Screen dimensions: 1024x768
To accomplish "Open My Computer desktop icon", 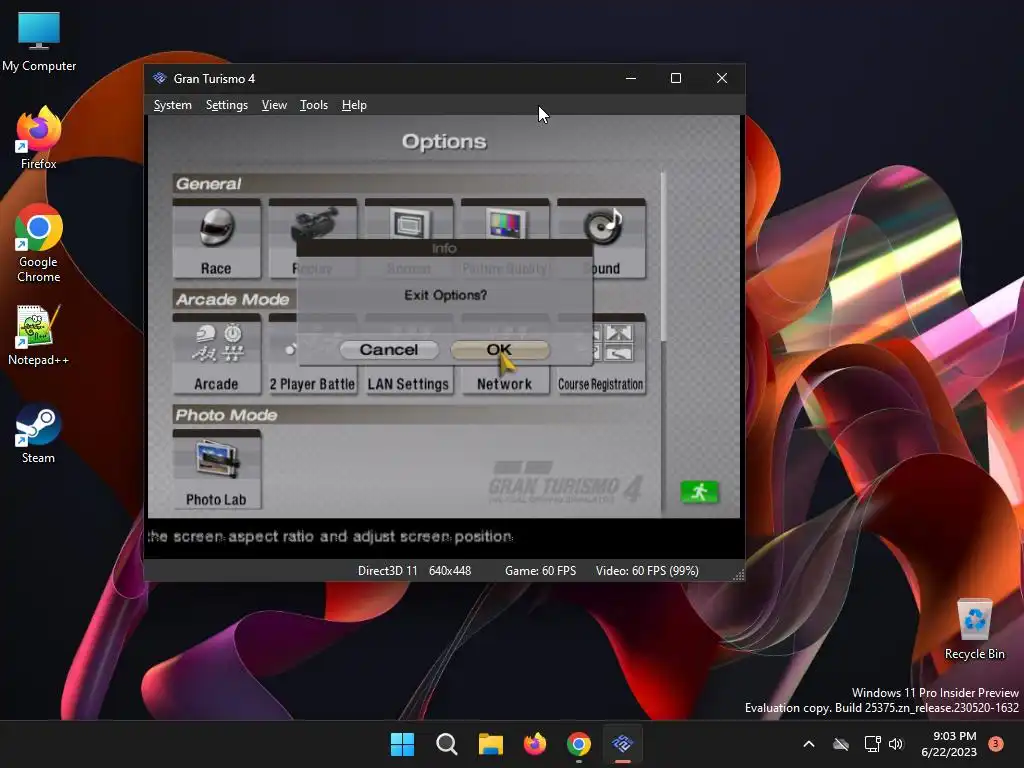I will click(39, 41).
